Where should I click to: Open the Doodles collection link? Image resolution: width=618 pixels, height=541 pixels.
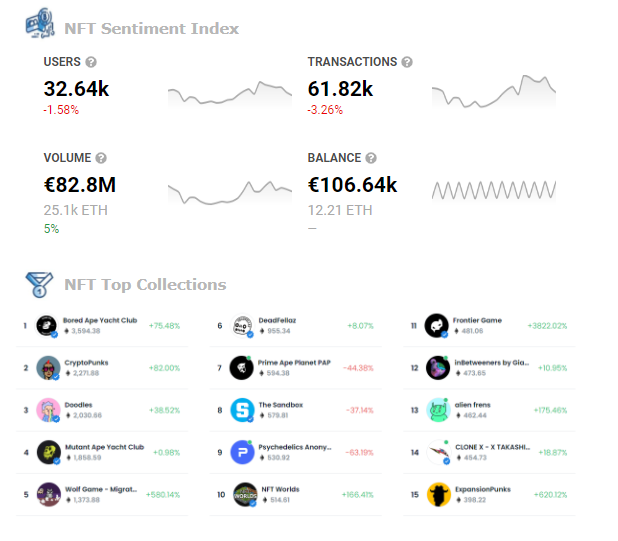[78, 405]
